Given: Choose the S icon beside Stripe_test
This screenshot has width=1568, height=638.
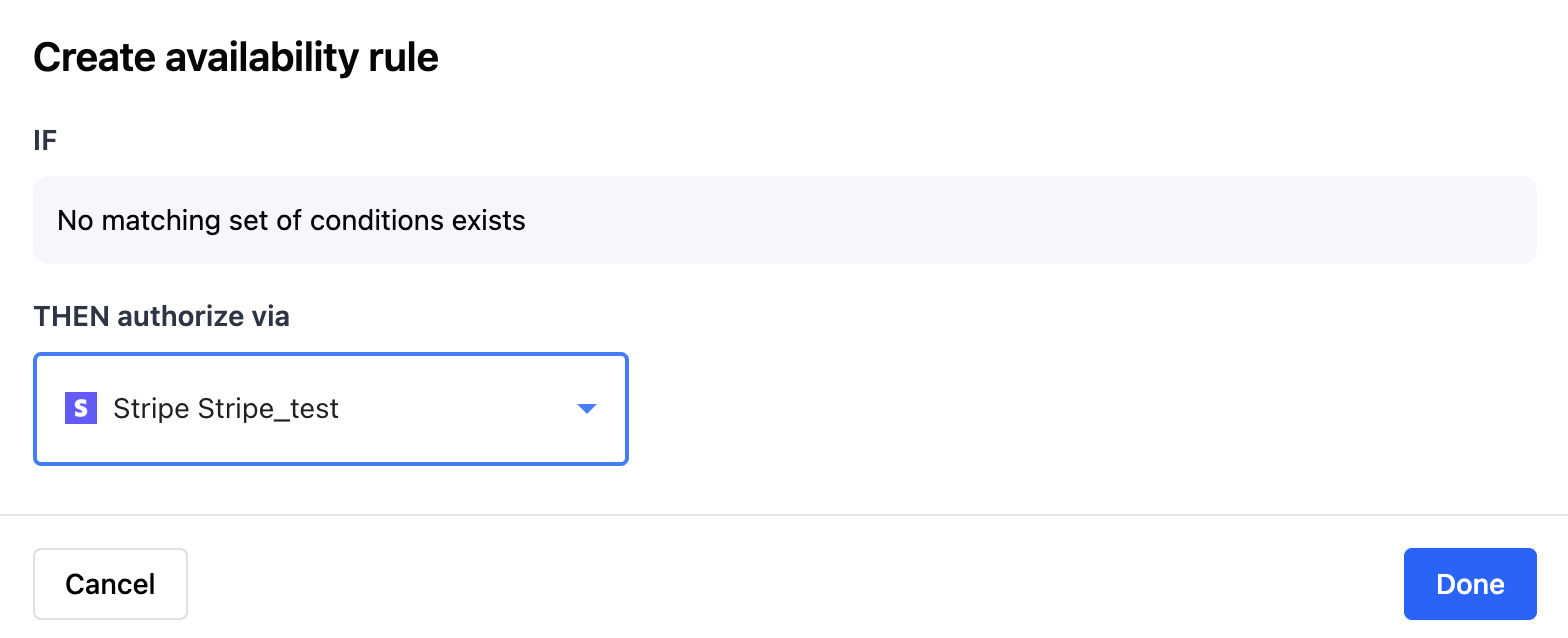Looking at the screenshot, I should coord(81,409).
